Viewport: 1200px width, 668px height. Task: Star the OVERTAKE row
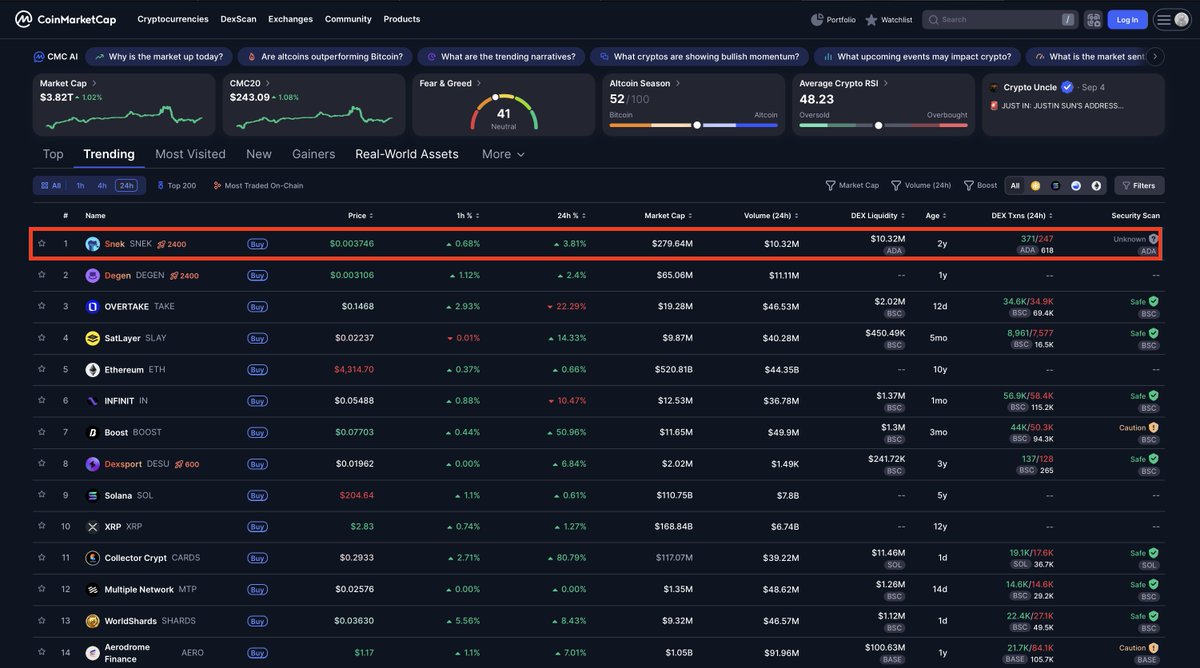coord(42,306)
